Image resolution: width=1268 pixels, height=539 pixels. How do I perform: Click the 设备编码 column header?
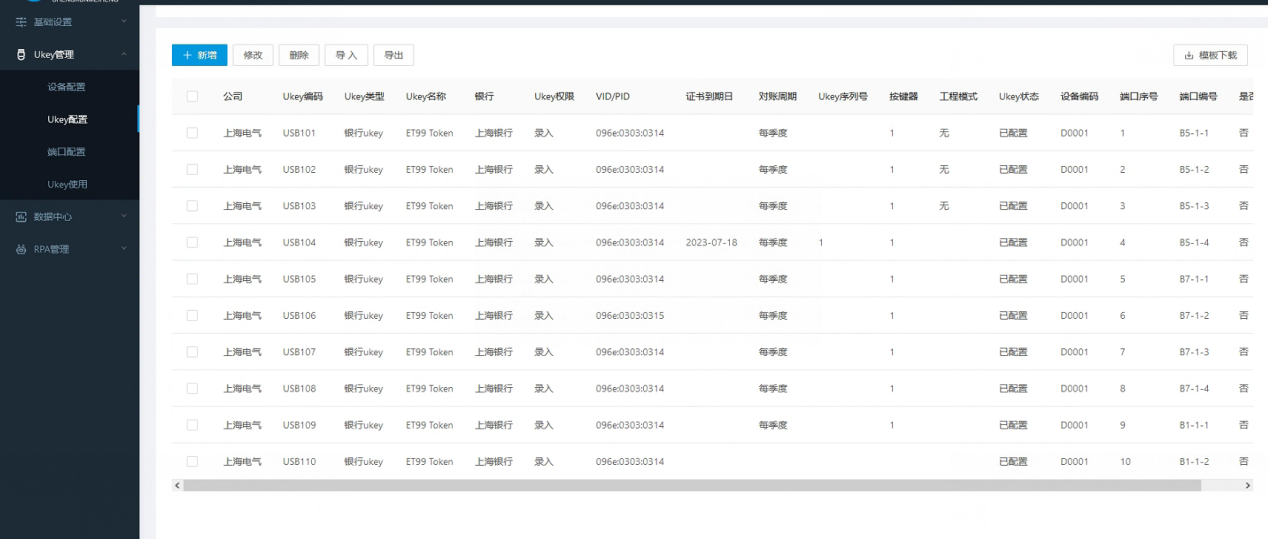[1080, 97]
